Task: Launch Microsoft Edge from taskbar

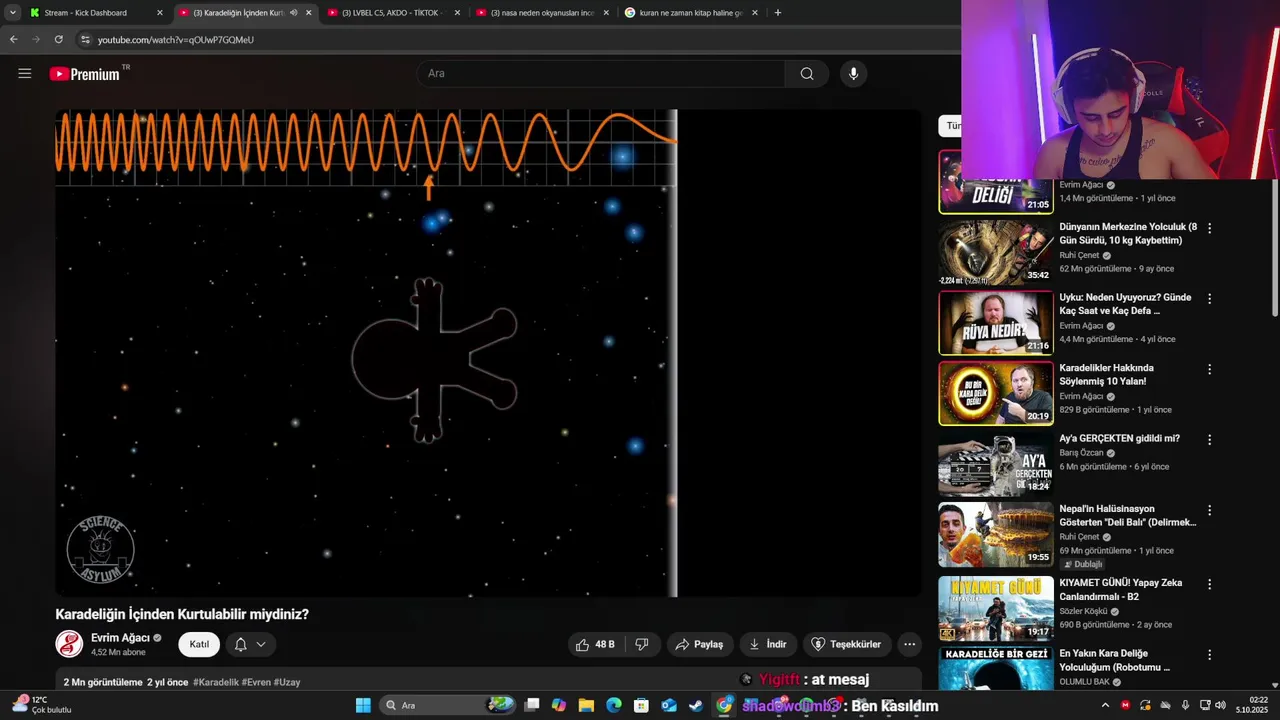Action: (x=614, y=705)
